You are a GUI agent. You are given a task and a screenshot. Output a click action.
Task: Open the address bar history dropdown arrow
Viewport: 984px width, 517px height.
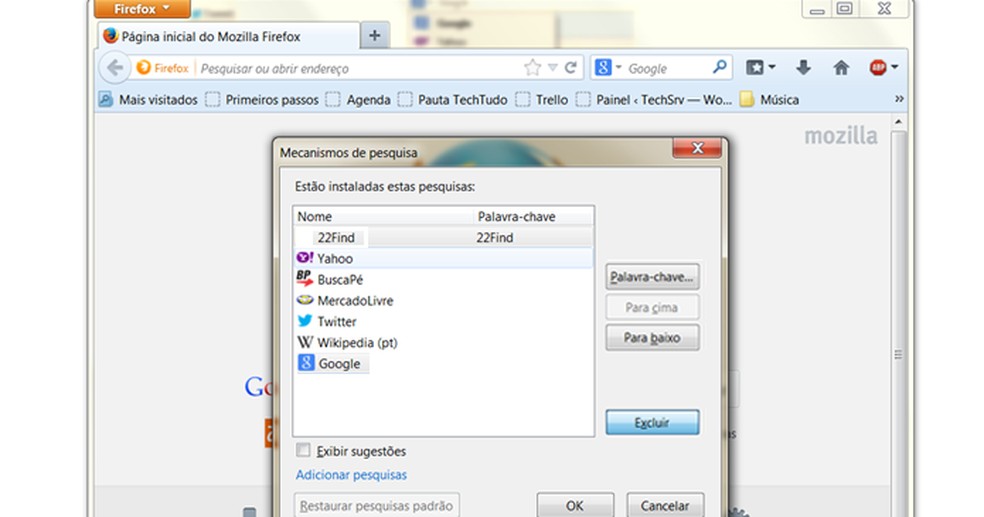(552, 68)
